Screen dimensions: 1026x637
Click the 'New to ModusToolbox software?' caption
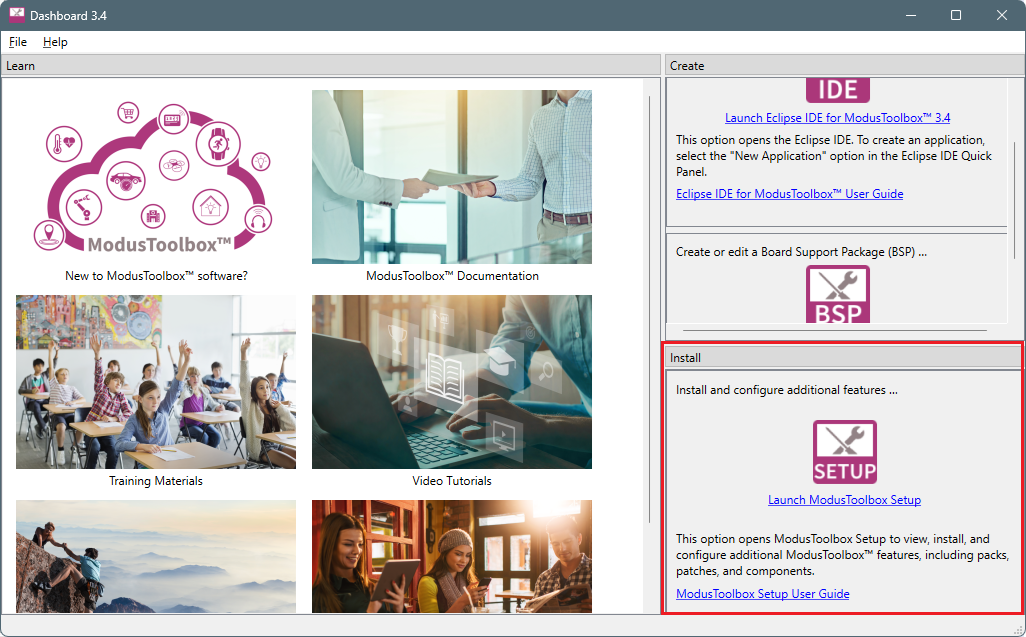tap(156, 276)
